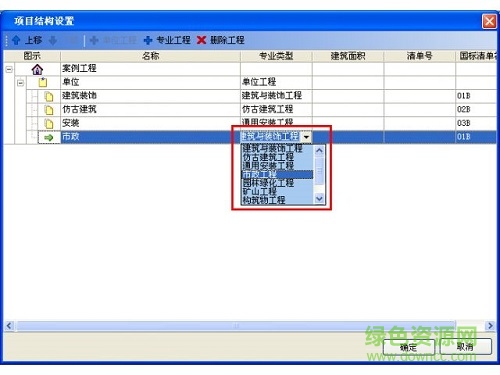
Task: Click 建筑与装饰工程 cell in 建筑装饰 row
Action: pyautogui.click(x=276, y=96)
